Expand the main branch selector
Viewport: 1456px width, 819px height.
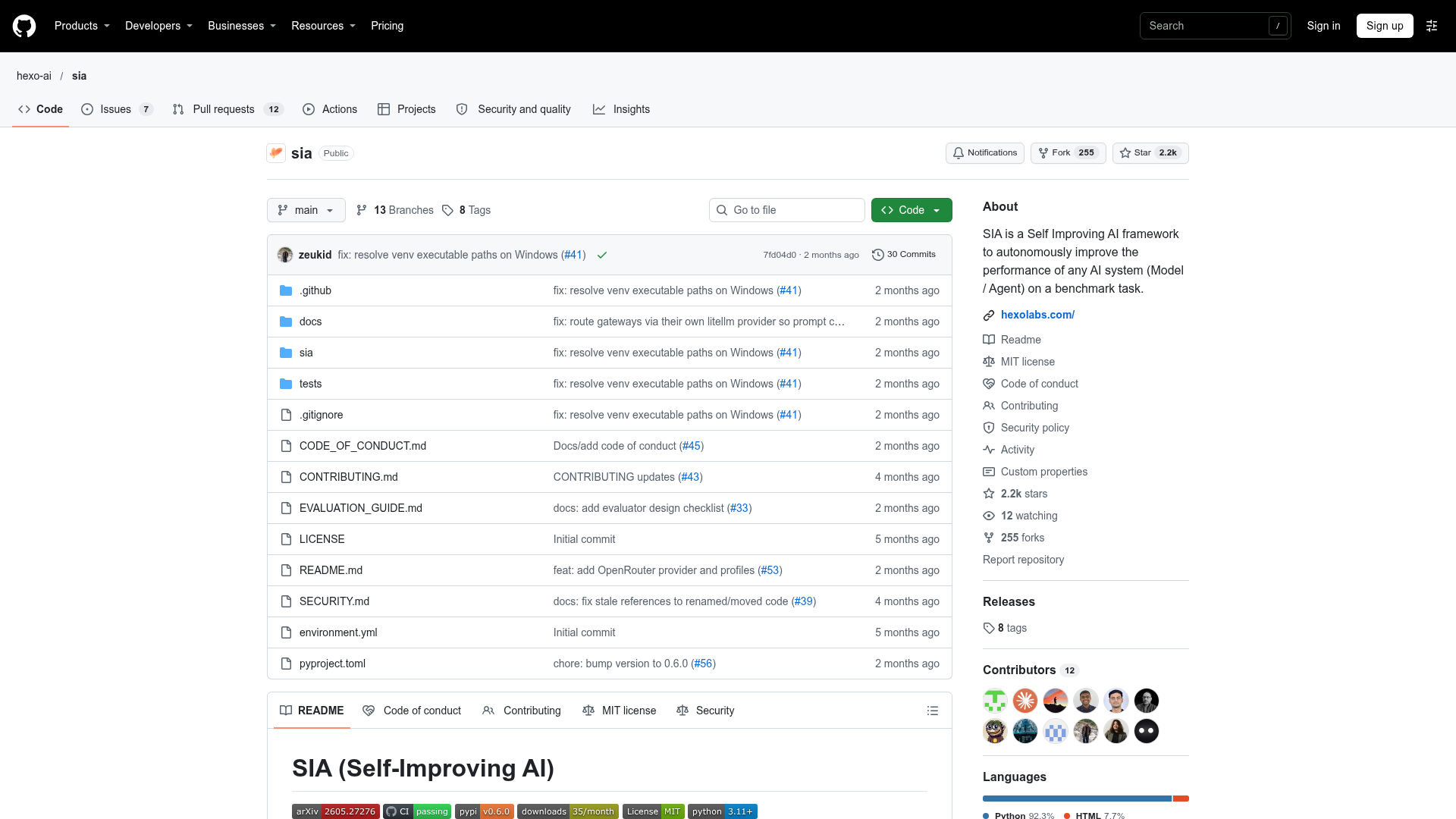[306, 210]
